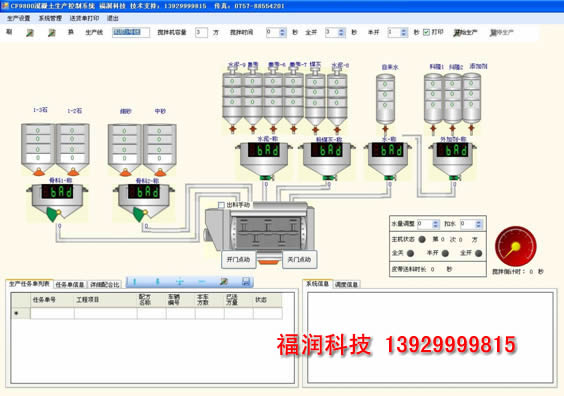
Task: Click the edit pencil icon above task table
Action: (x=224, y=282)
